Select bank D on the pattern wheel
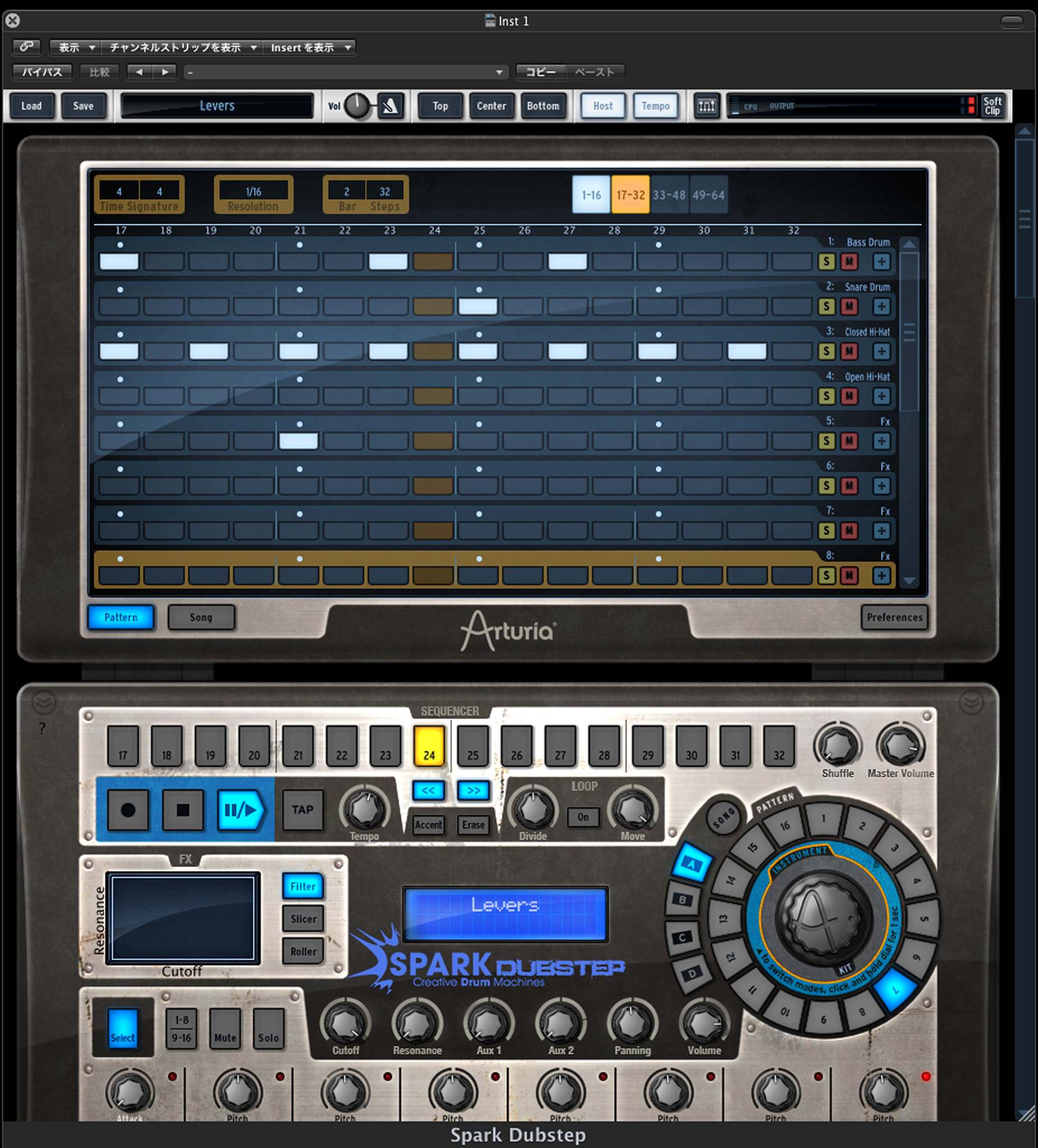Screen dimensions: 1038x1148 [x=691, y=974]
